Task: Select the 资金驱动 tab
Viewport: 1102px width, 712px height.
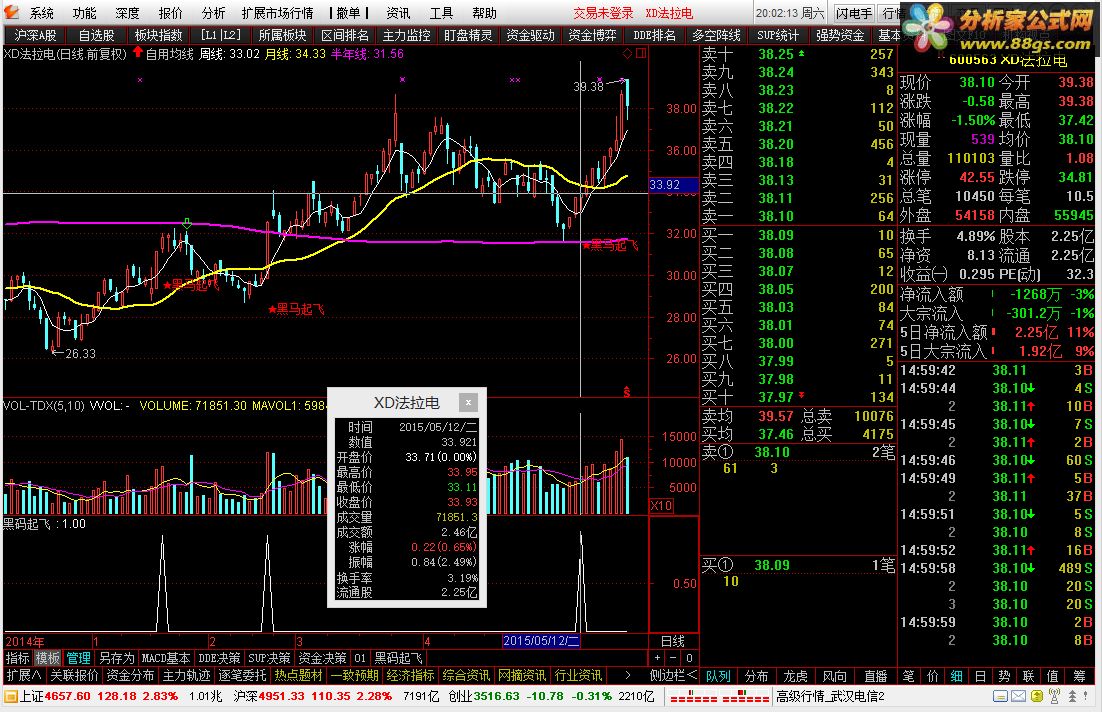Action: click(531, 35)
